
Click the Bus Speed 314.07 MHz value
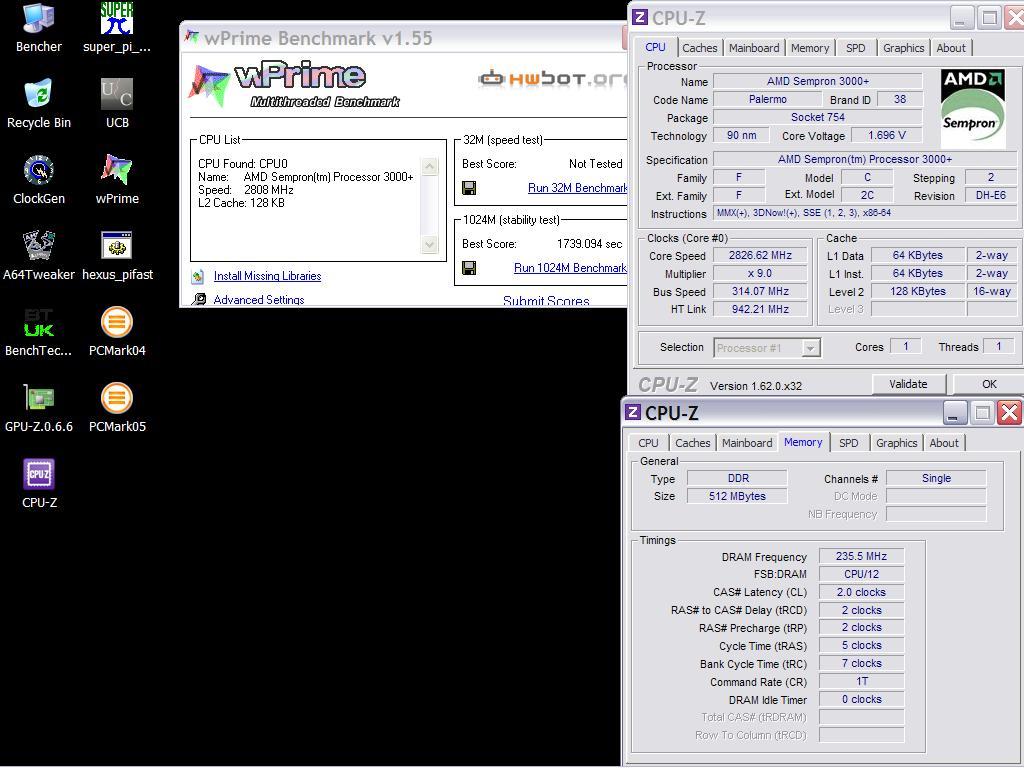click(x=760, y=291)
